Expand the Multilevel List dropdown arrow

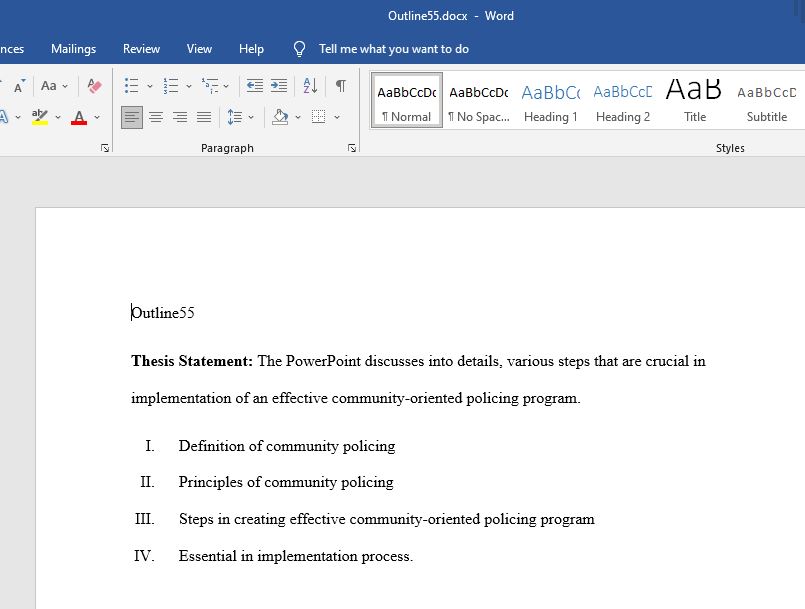coord(226,86)
